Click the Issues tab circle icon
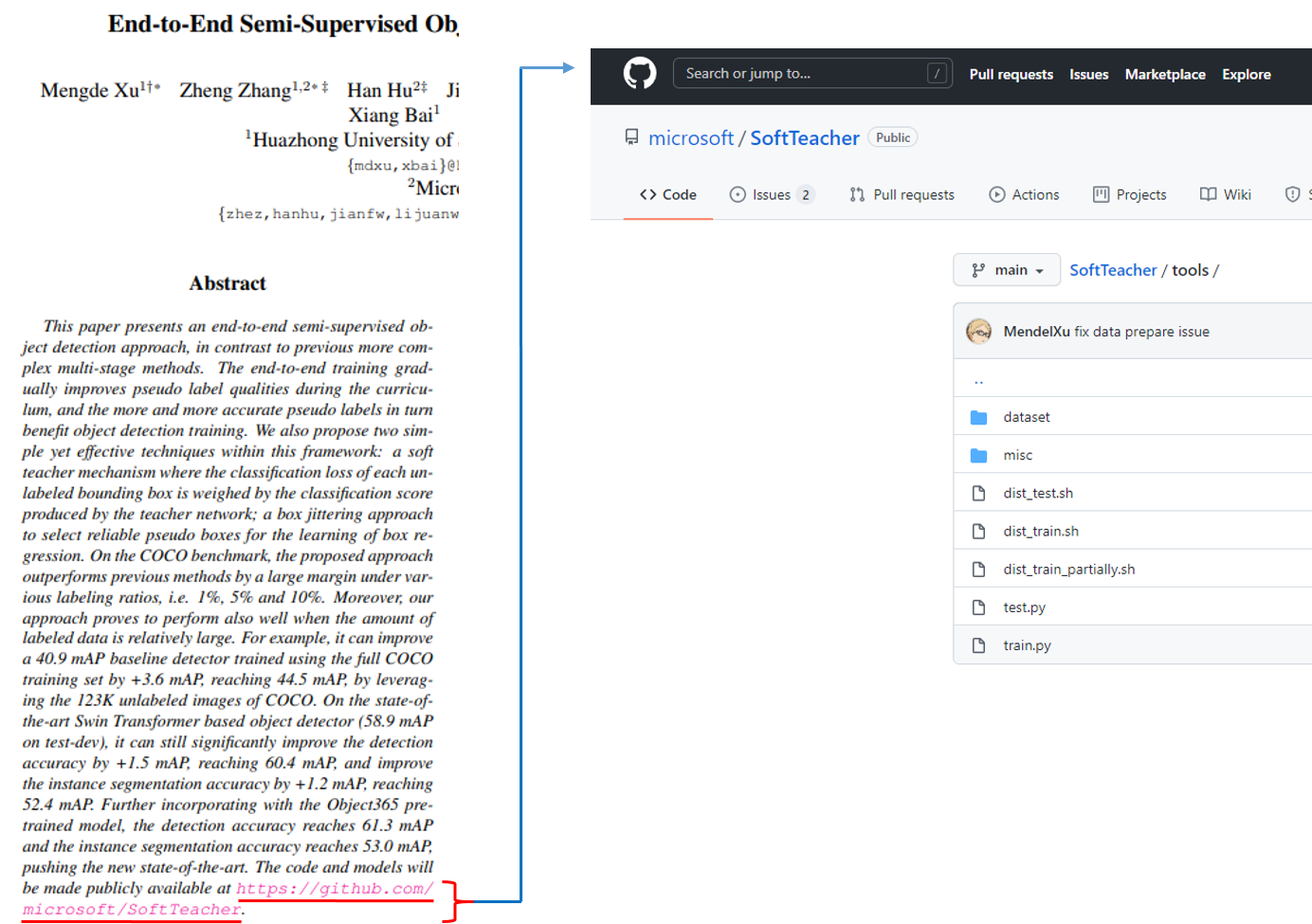Image resolution: width=1312 pixels, height=924 pixels. click(738, 194)
